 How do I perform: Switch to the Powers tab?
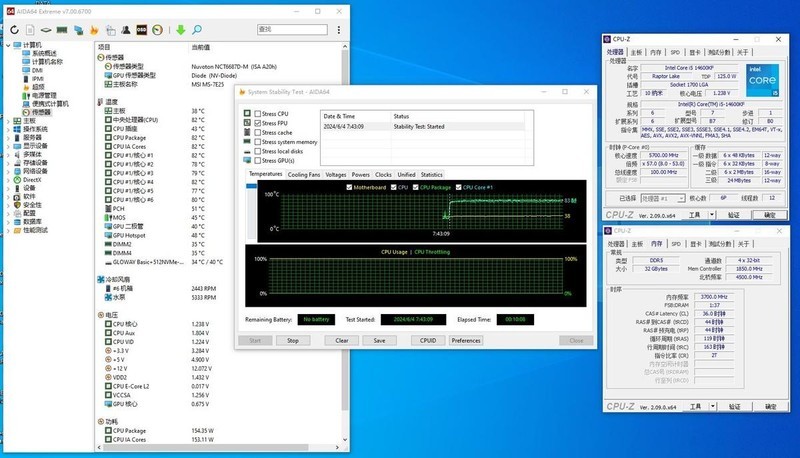coord(360,175)
